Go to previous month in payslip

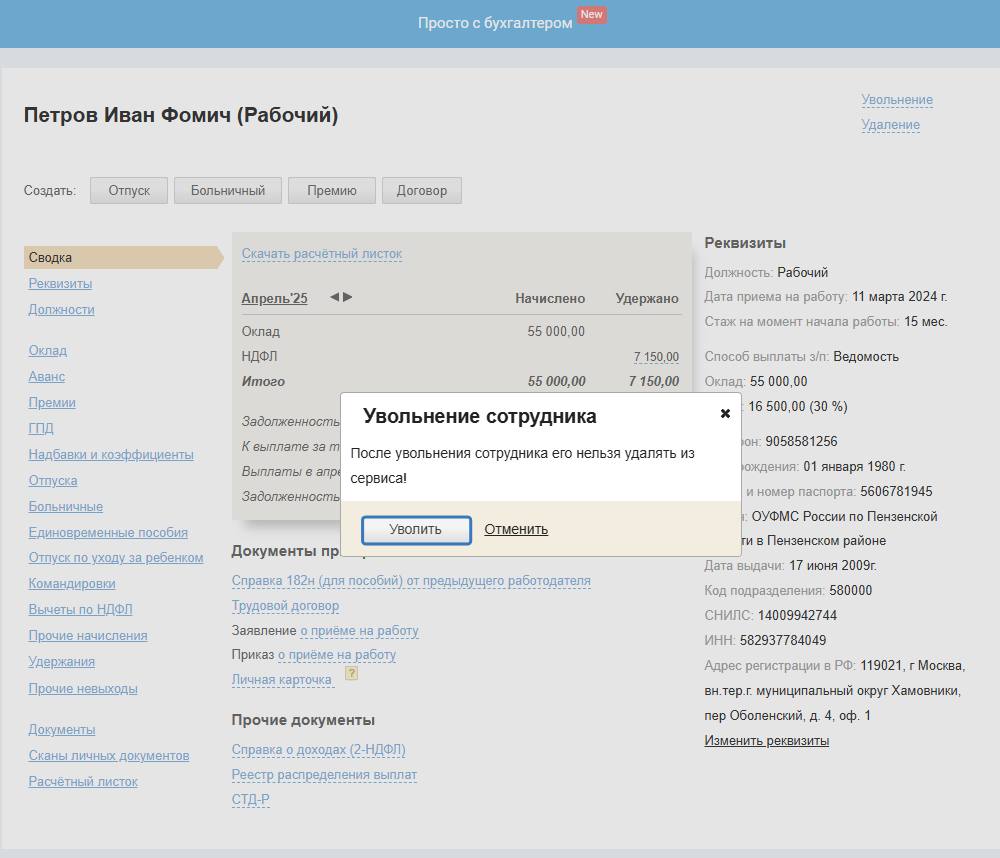tap(335, 297)
